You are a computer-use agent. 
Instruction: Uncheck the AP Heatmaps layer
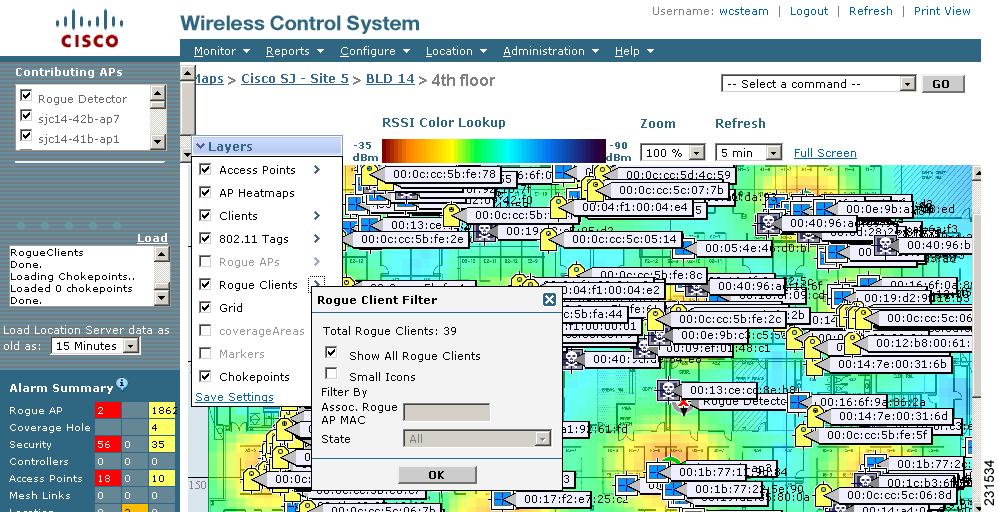[x=205, y=192]
